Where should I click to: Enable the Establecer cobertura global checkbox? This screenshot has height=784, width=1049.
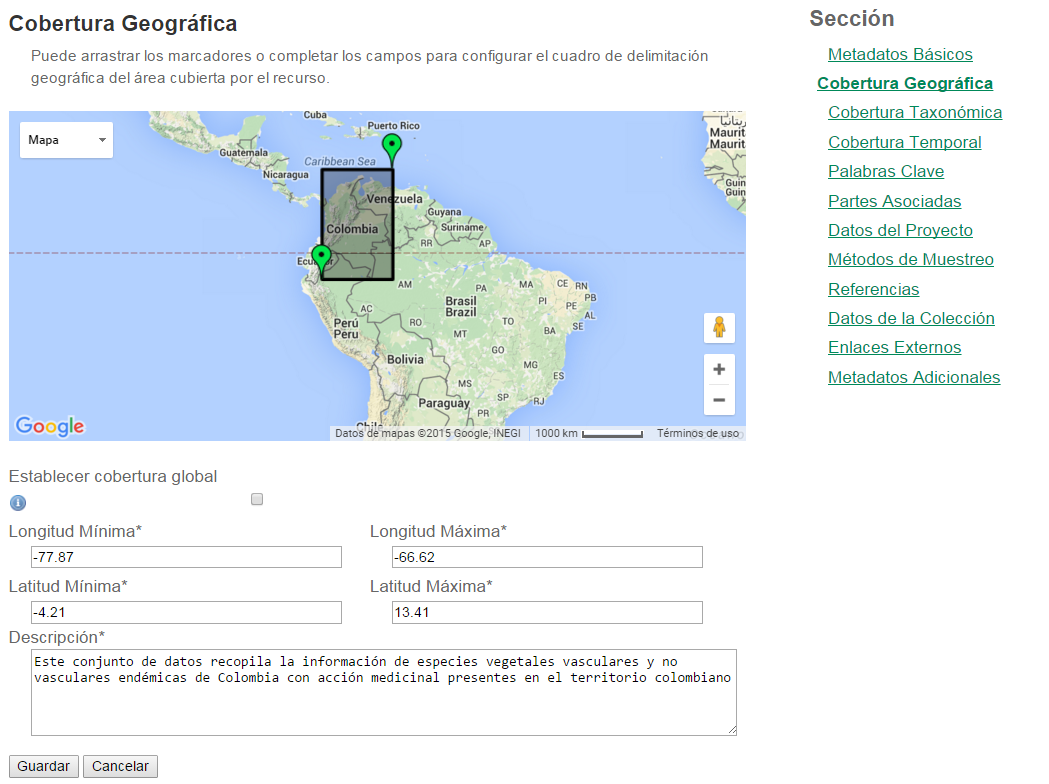coord(257,499)
